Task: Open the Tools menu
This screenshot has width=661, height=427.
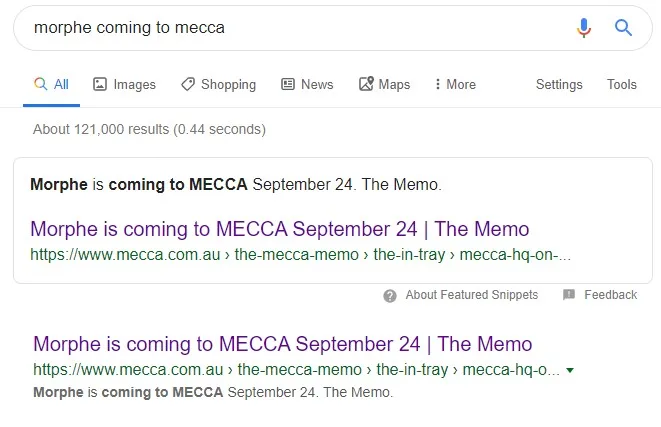Action: 622,84
